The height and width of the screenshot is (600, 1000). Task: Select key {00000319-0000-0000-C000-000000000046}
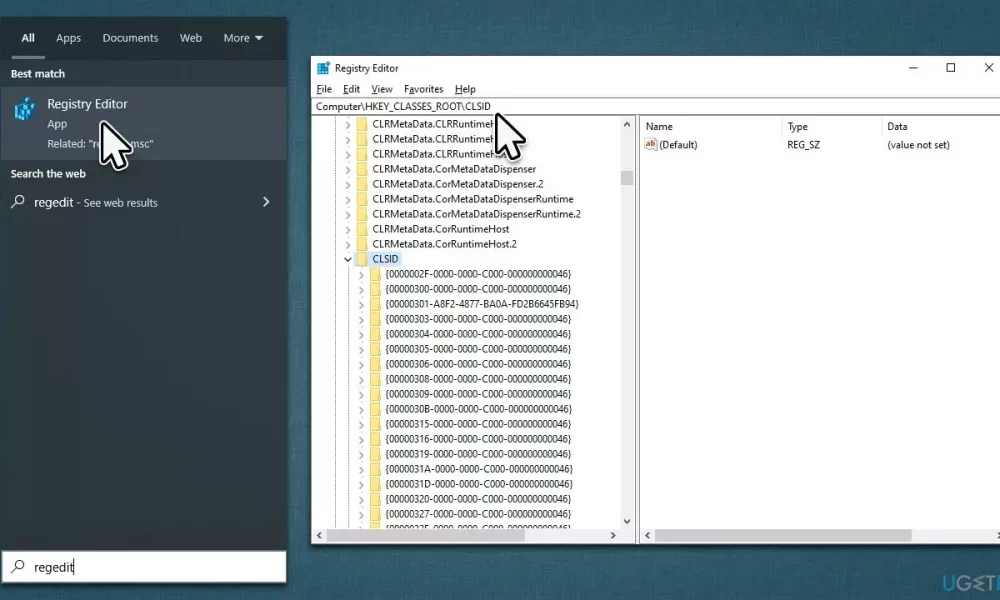pos(478,453)
